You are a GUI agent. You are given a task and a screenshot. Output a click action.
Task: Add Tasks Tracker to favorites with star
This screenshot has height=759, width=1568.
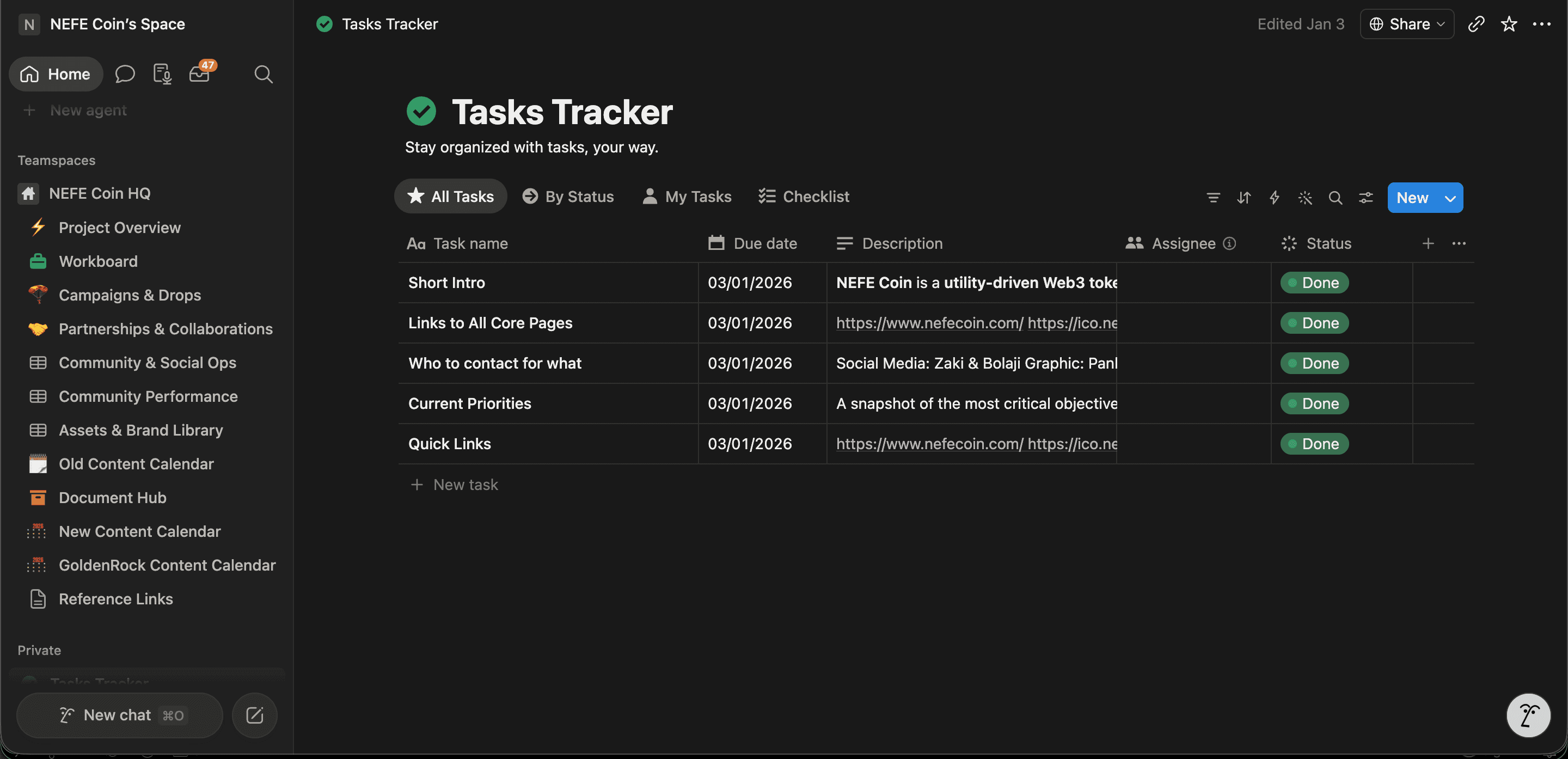1509,24
